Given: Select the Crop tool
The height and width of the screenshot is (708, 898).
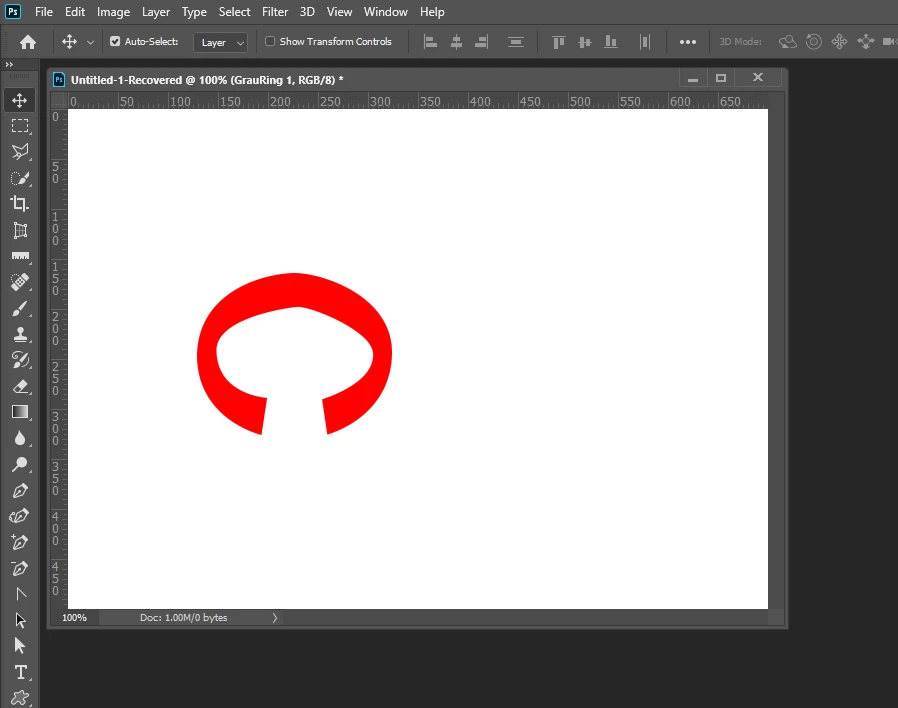Looking at the screenshot, I should pos(20,204).
